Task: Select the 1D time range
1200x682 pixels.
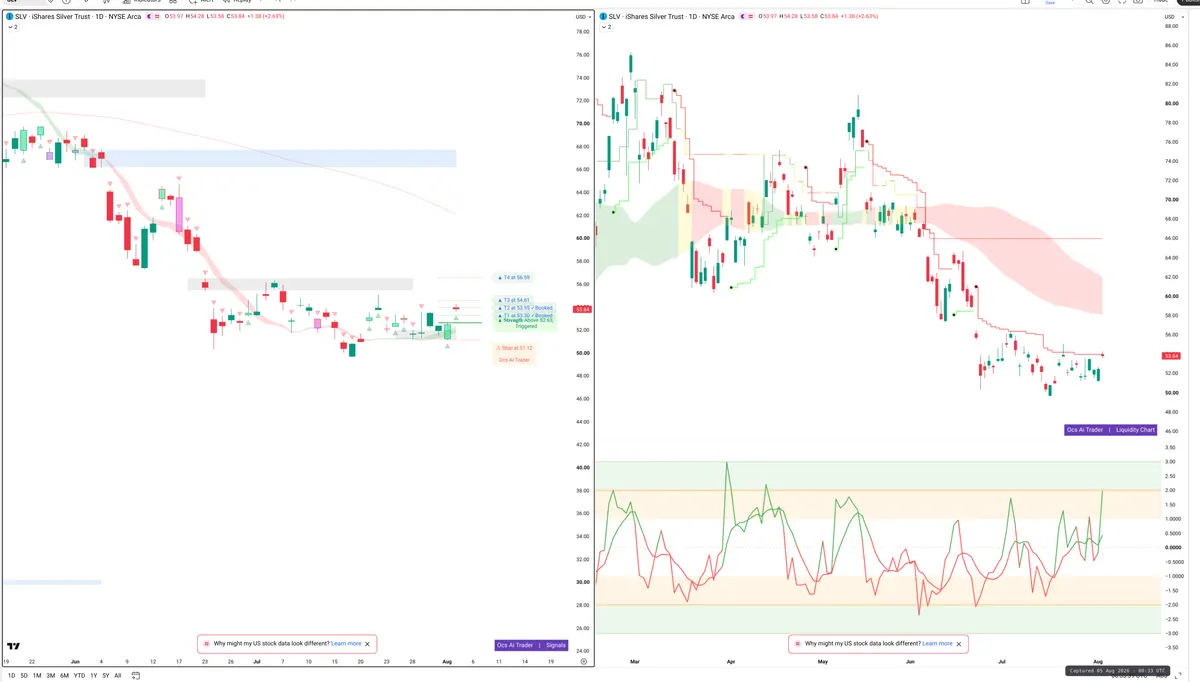Action: [10, 675]
